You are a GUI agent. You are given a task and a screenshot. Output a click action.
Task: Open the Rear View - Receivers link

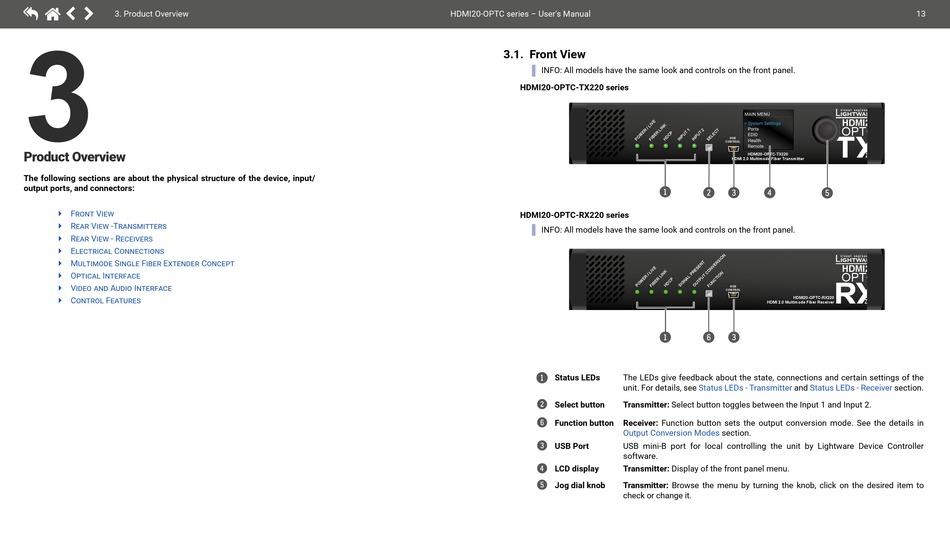tap(111, 238)
